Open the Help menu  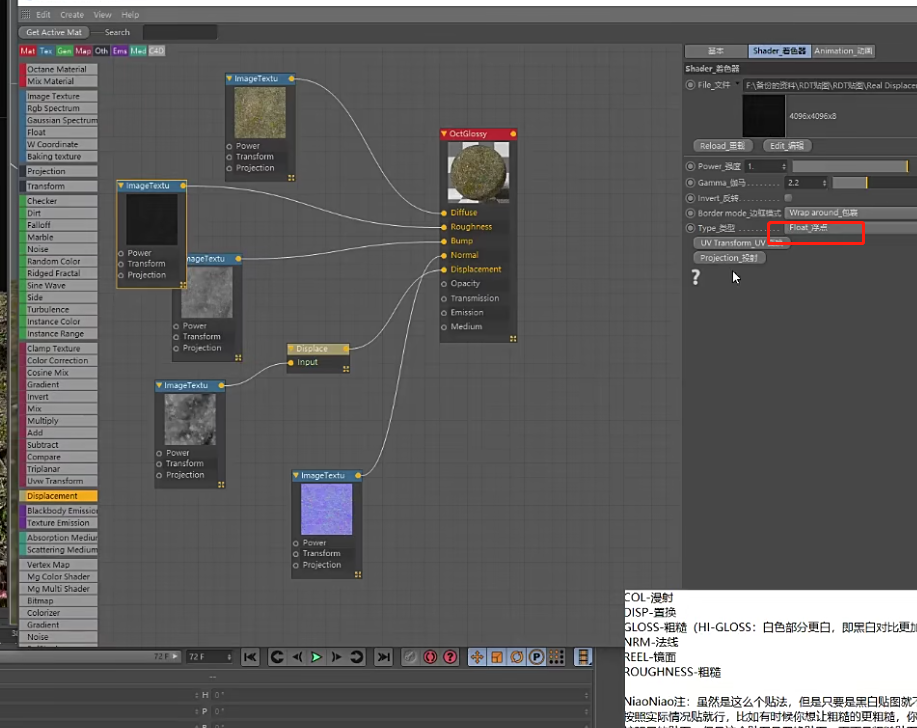[x=130, y=15]
